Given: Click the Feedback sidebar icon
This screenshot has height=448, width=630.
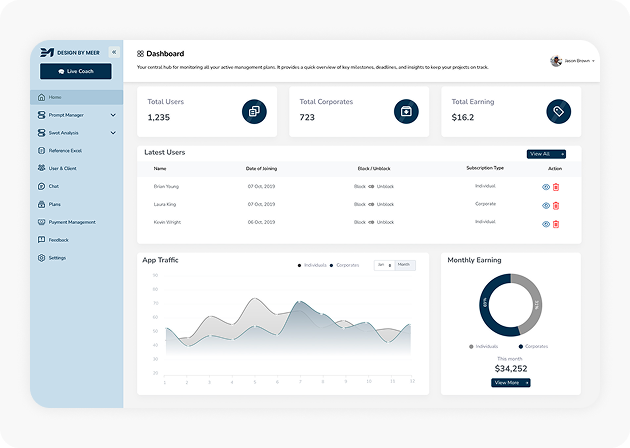Looking at the screenshot, I should tap(41, 239).
